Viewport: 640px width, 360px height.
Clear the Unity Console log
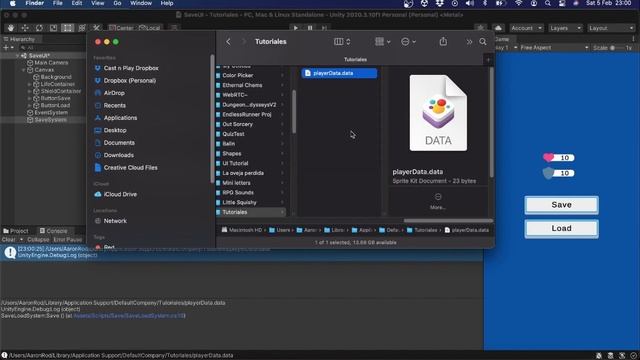click(x=8, y=240)
